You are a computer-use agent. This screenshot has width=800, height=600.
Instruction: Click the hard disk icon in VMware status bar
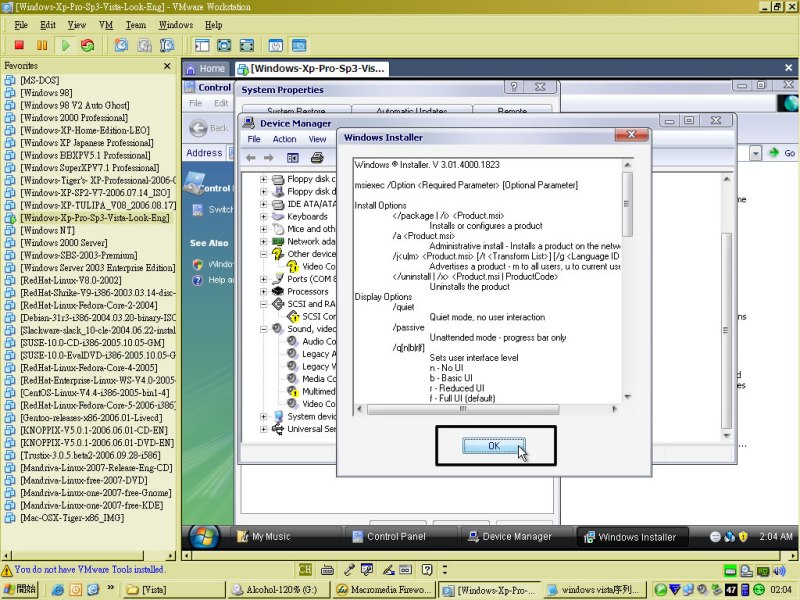[x=731, y=570]
